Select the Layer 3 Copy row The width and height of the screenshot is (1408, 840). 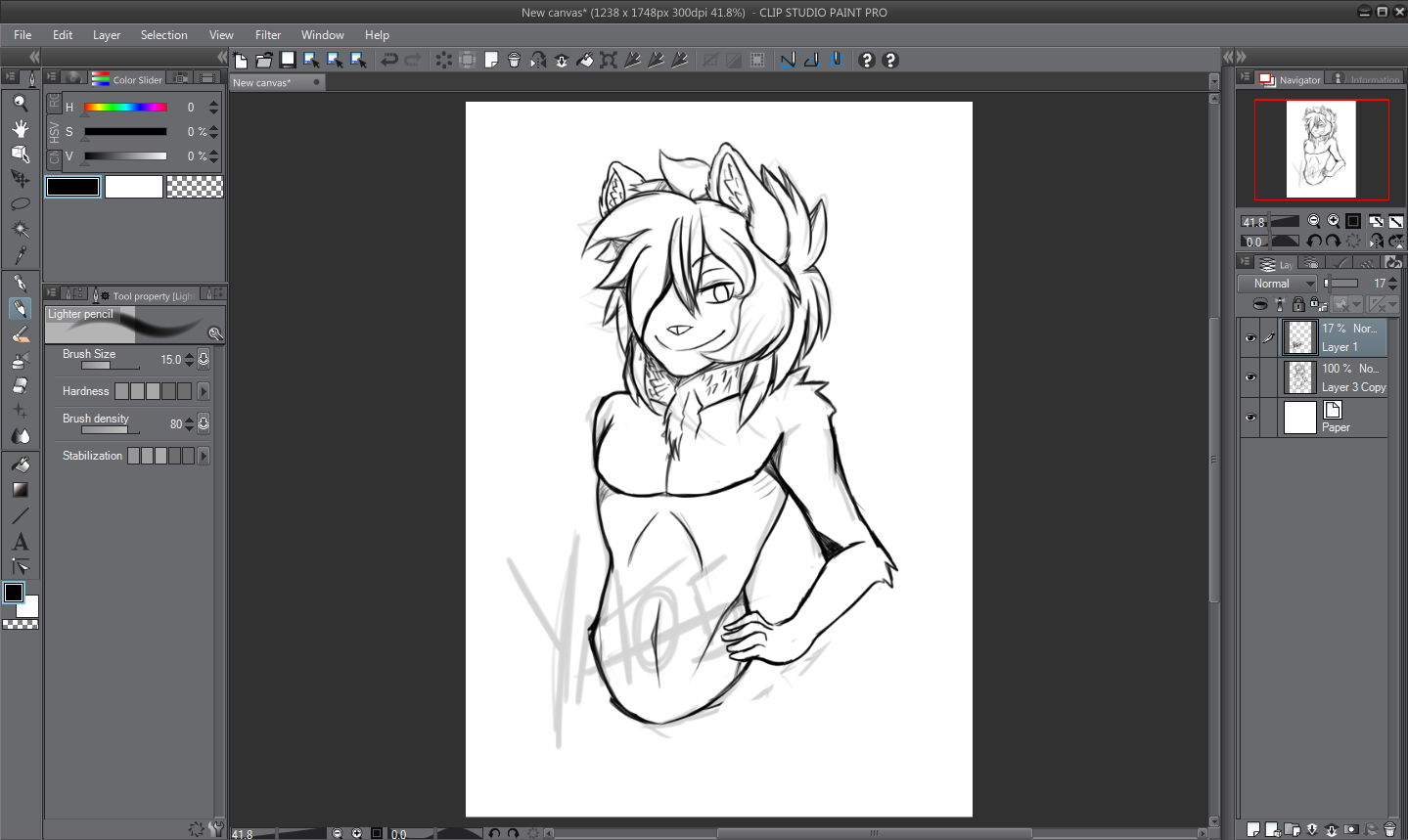coord(1335,377)
